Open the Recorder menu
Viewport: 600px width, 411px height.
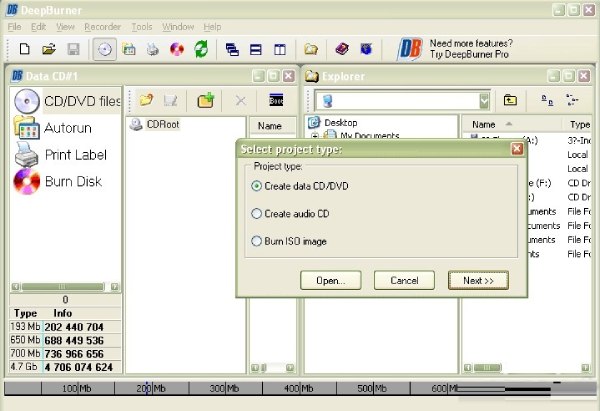point(103,27)
